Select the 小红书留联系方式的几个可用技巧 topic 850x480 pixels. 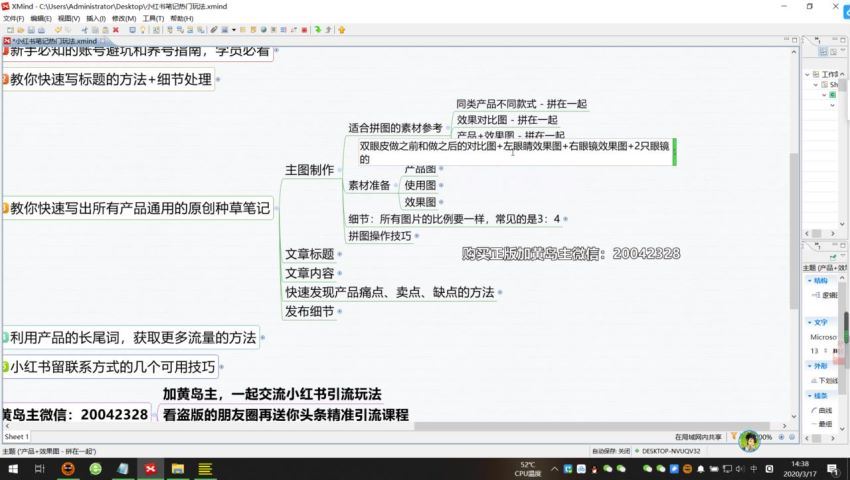coord(112,367)
